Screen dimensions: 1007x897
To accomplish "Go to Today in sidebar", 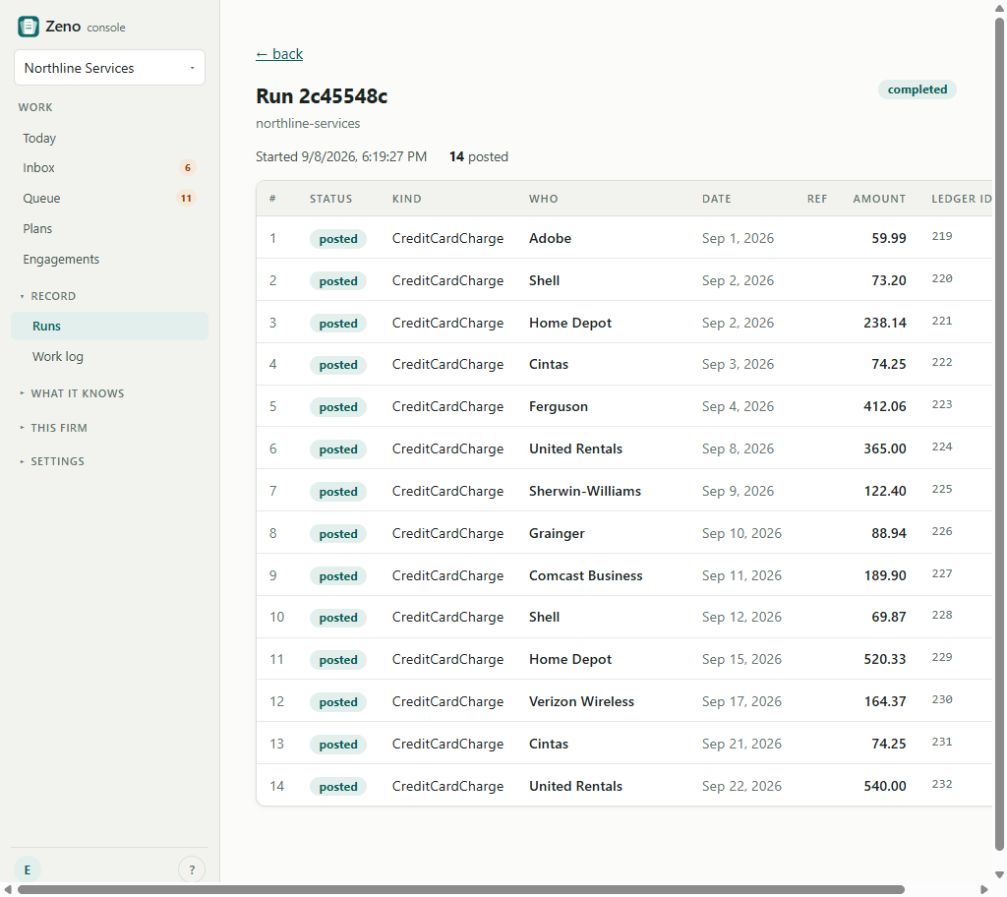I will pyautogui.click(x=39, y=138).
